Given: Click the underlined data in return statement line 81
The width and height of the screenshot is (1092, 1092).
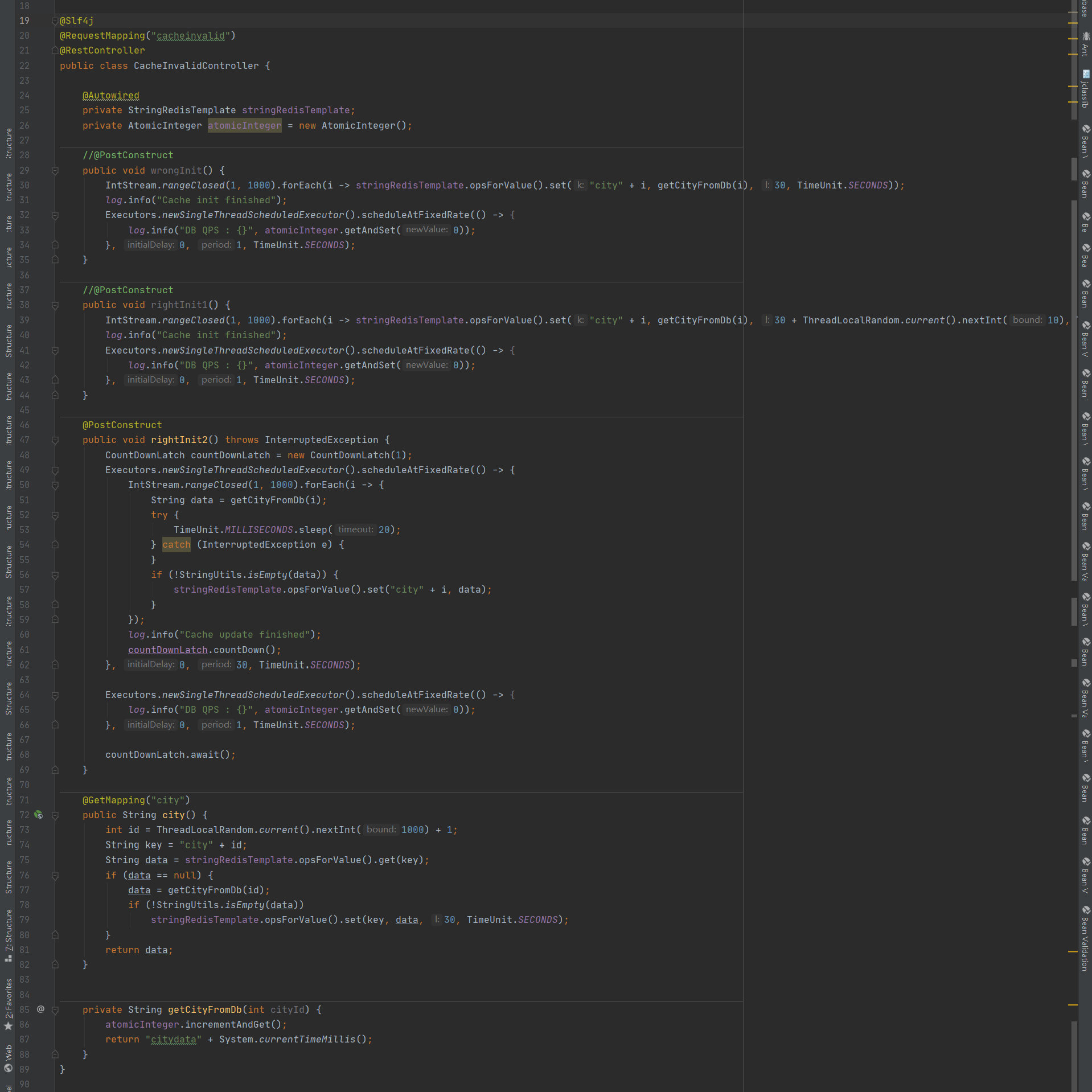Looking at the screenshot, I should pyautogui.click(x=156, y=950).
